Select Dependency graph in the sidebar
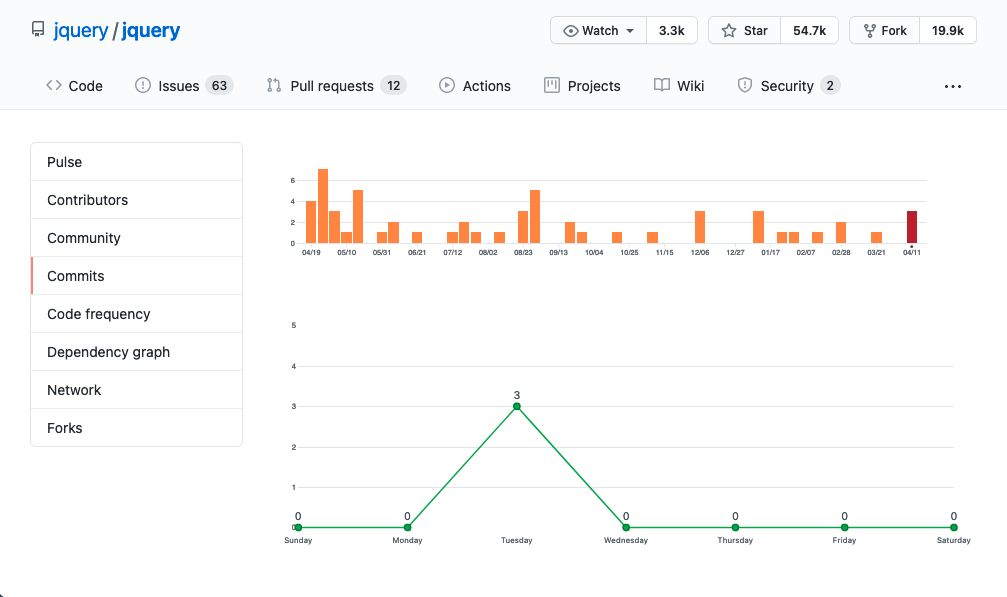 (x=137, y=351)
